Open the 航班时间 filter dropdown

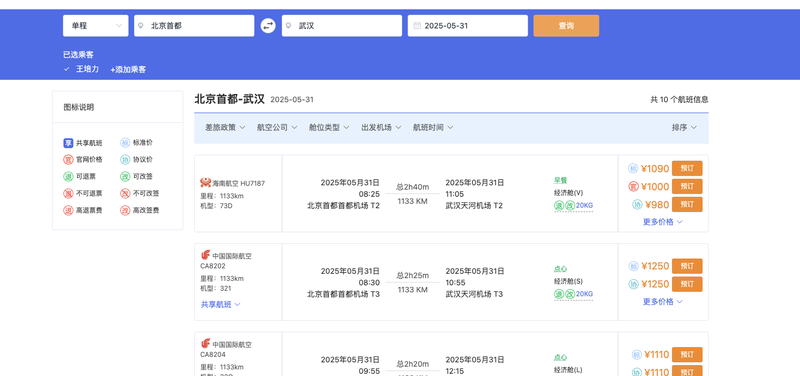pos(433,128)
